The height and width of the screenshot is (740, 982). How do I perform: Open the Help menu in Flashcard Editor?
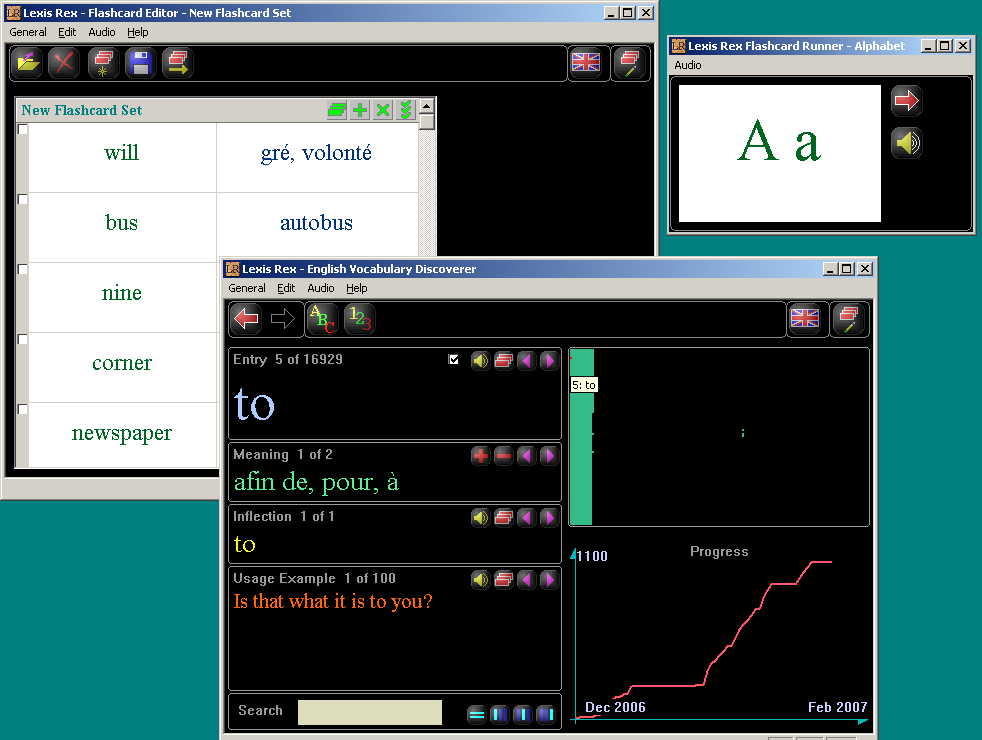click(x=138, y=32)
